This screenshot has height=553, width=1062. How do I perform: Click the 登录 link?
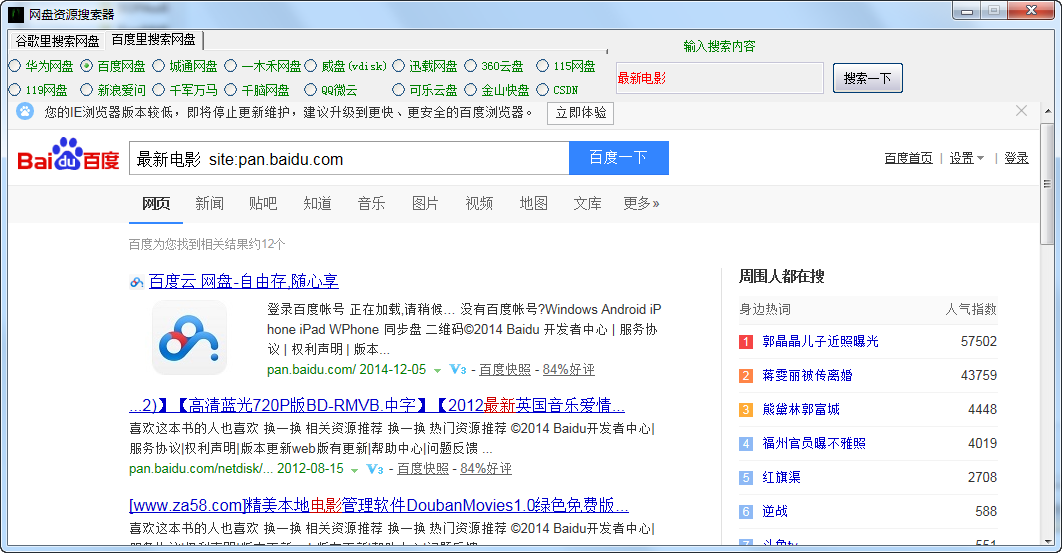coord(1016,158)
